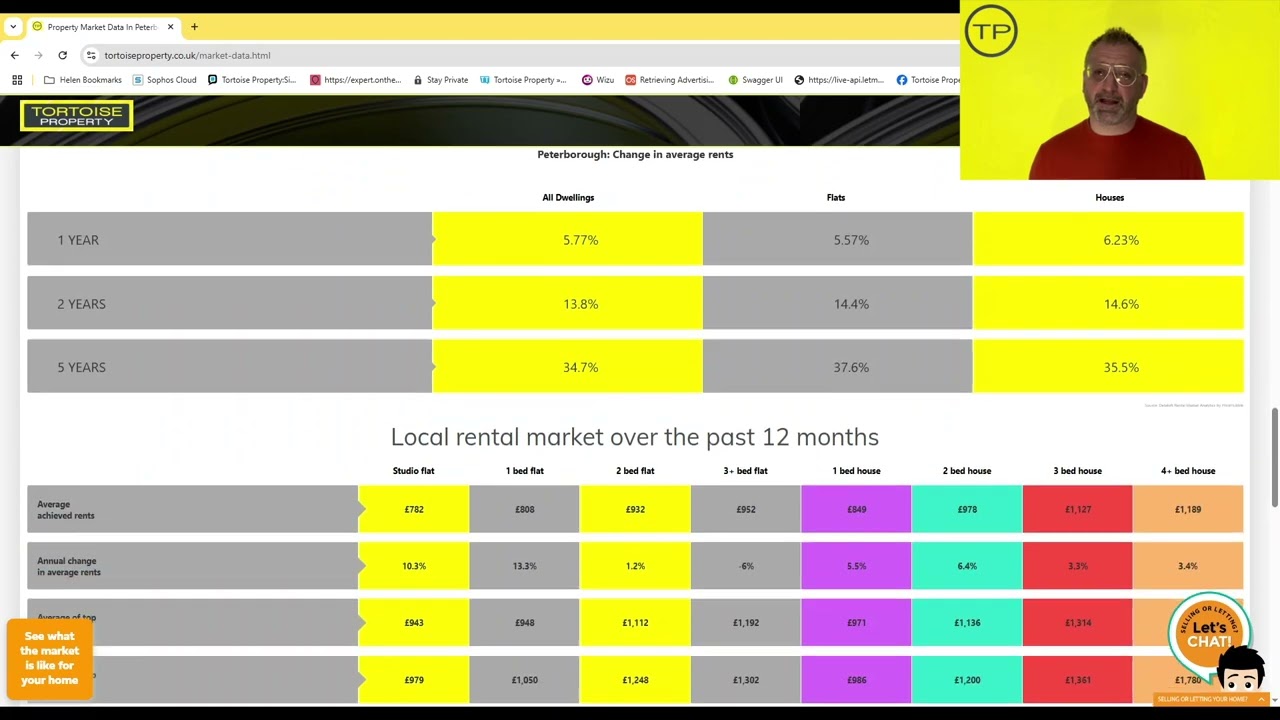This screenshot has width=1280, height=720.
Task: Click the 2 bed house column header
Action: (x=966, y=471)
